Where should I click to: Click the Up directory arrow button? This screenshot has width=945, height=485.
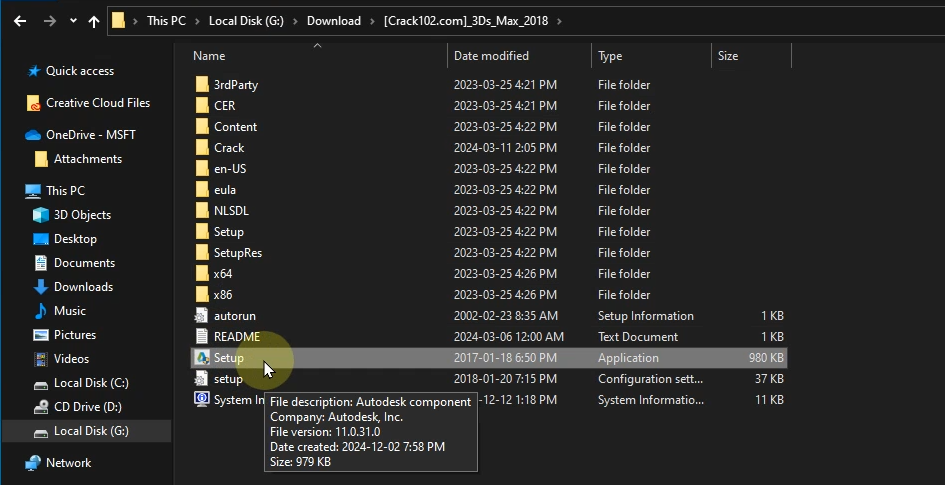click(x=93, y=21)
